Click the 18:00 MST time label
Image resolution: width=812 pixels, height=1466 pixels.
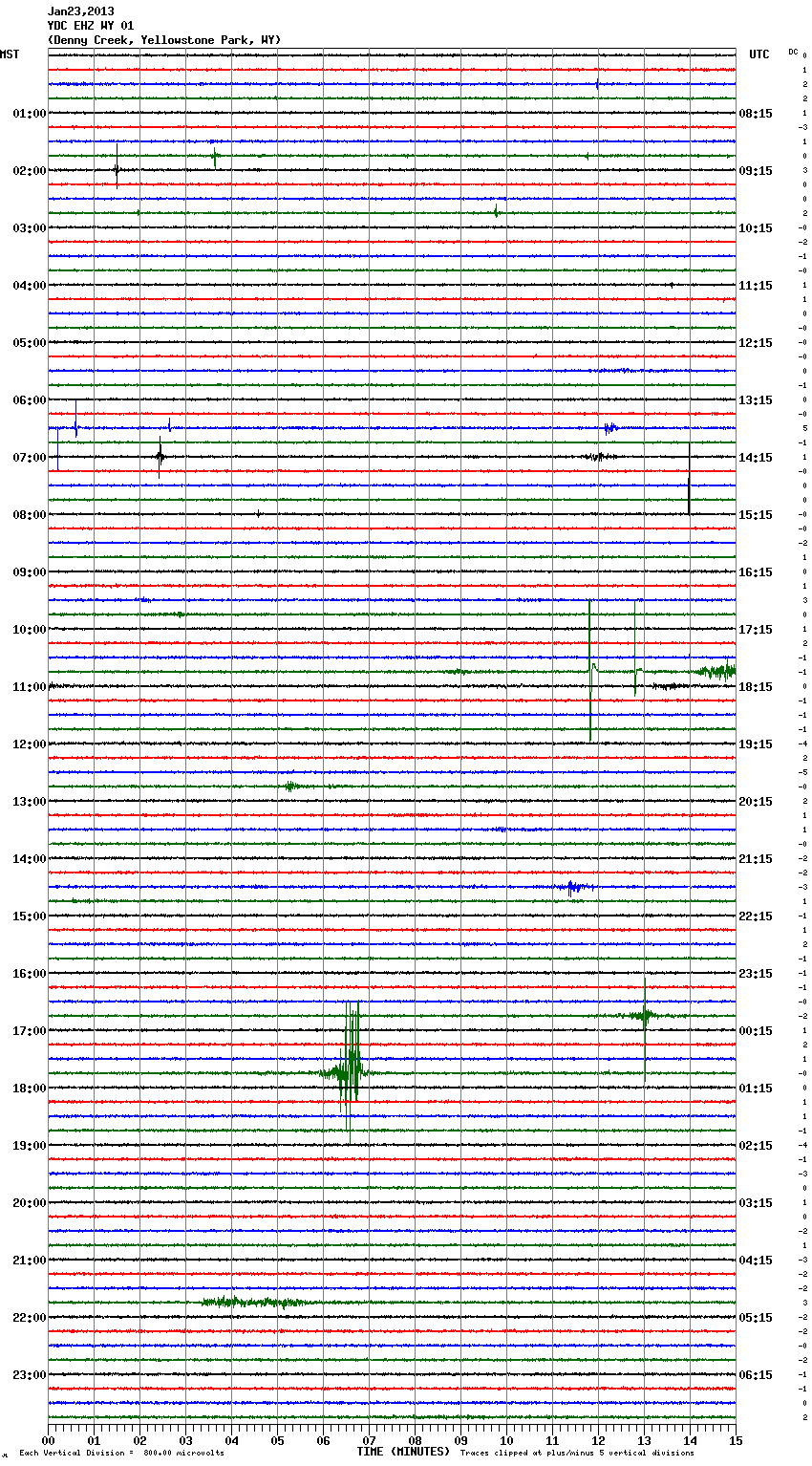click(x=30, y=1089)
